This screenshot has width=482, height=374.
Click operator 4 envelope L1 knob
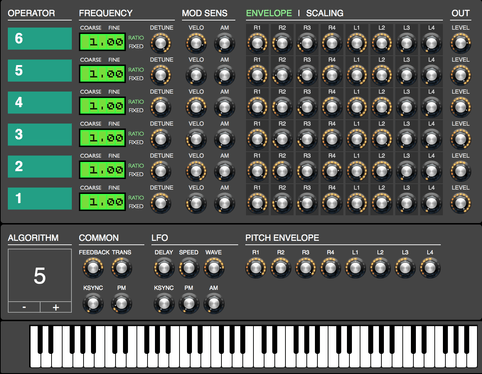point(357,107)
